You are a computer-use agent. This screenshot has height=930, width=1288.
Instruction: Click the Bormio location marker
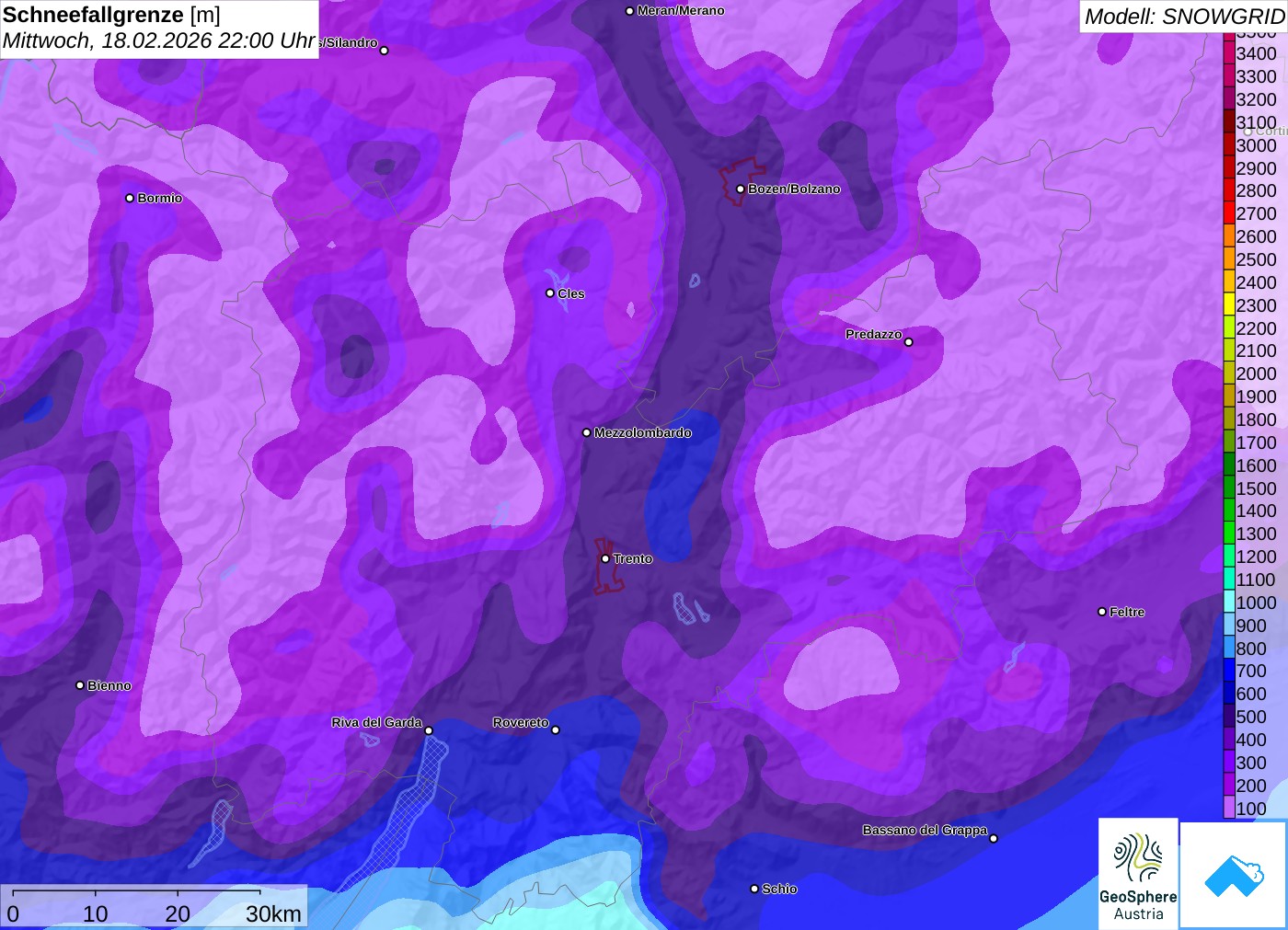130,198
